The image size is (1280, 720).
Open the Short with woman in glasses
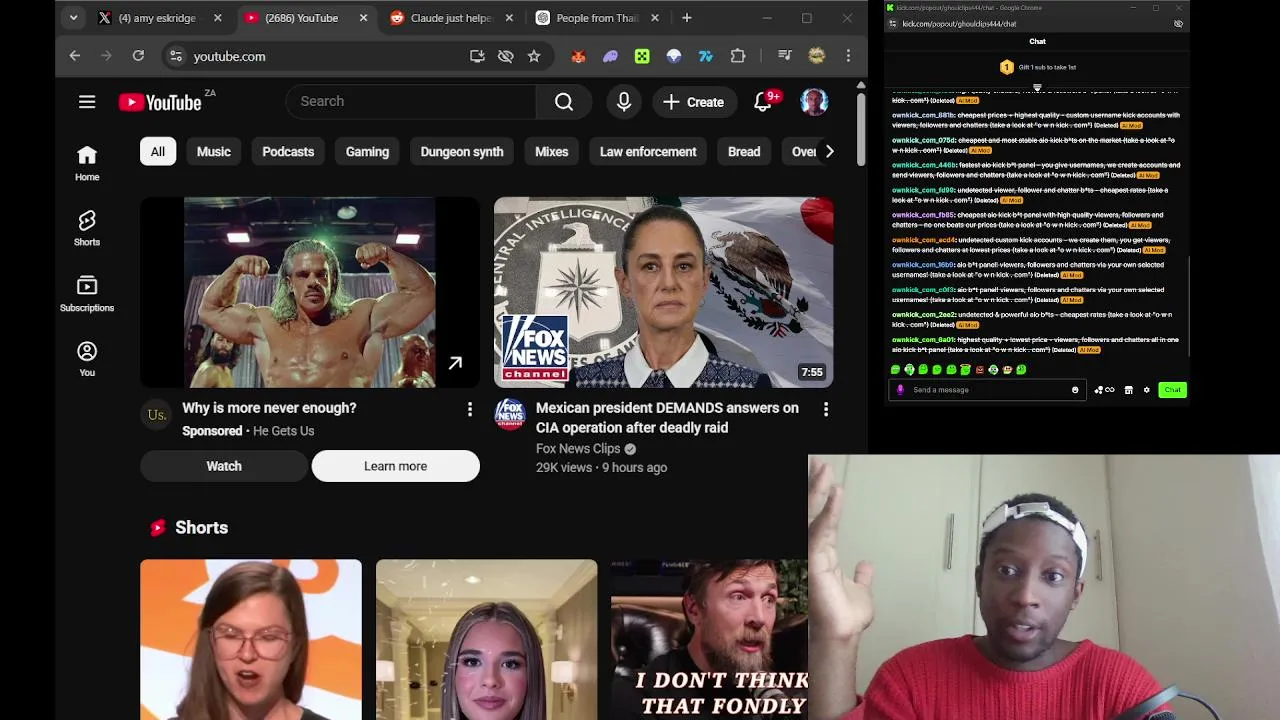point(251,640)
